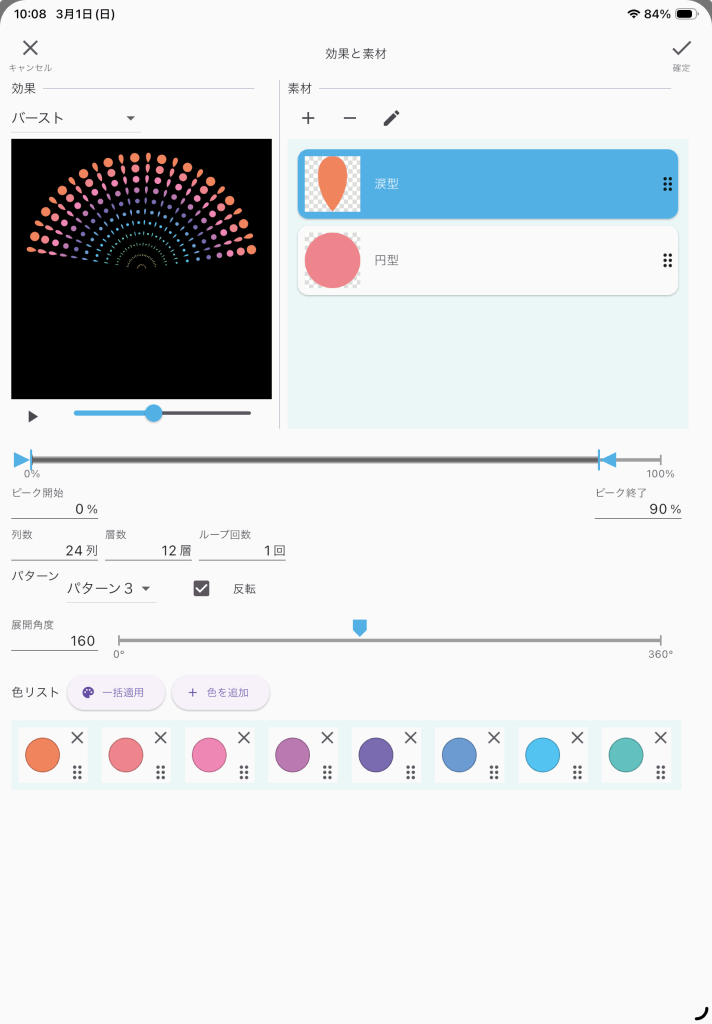Select the 円型 material item
Image resolution: width=712 pixels, height=1024 pixels.
point(487,260)
